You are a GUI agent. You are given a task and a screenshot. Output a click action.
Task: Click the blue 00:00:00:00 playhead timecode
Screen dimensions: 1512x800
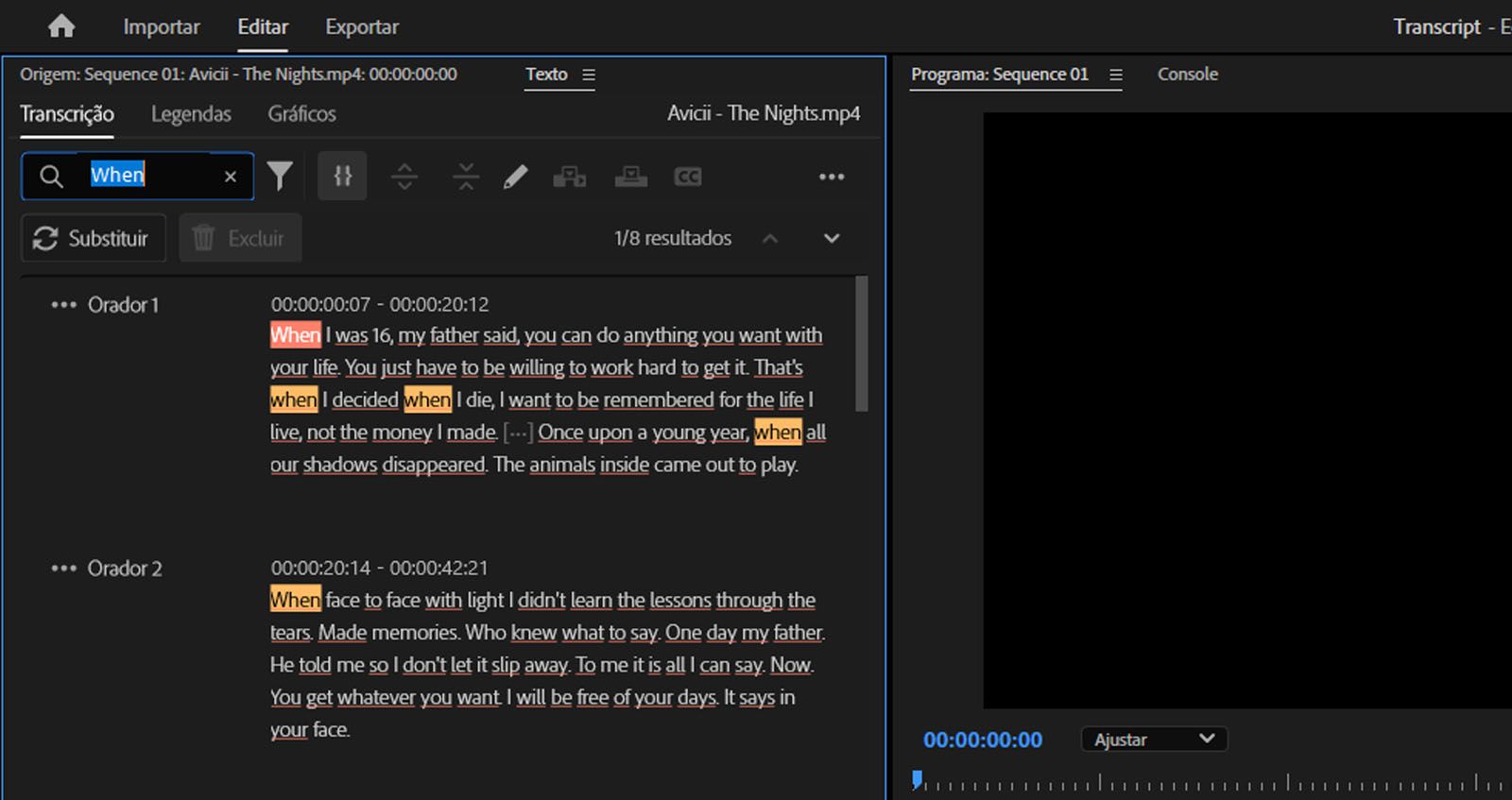[x=983, y=740]
